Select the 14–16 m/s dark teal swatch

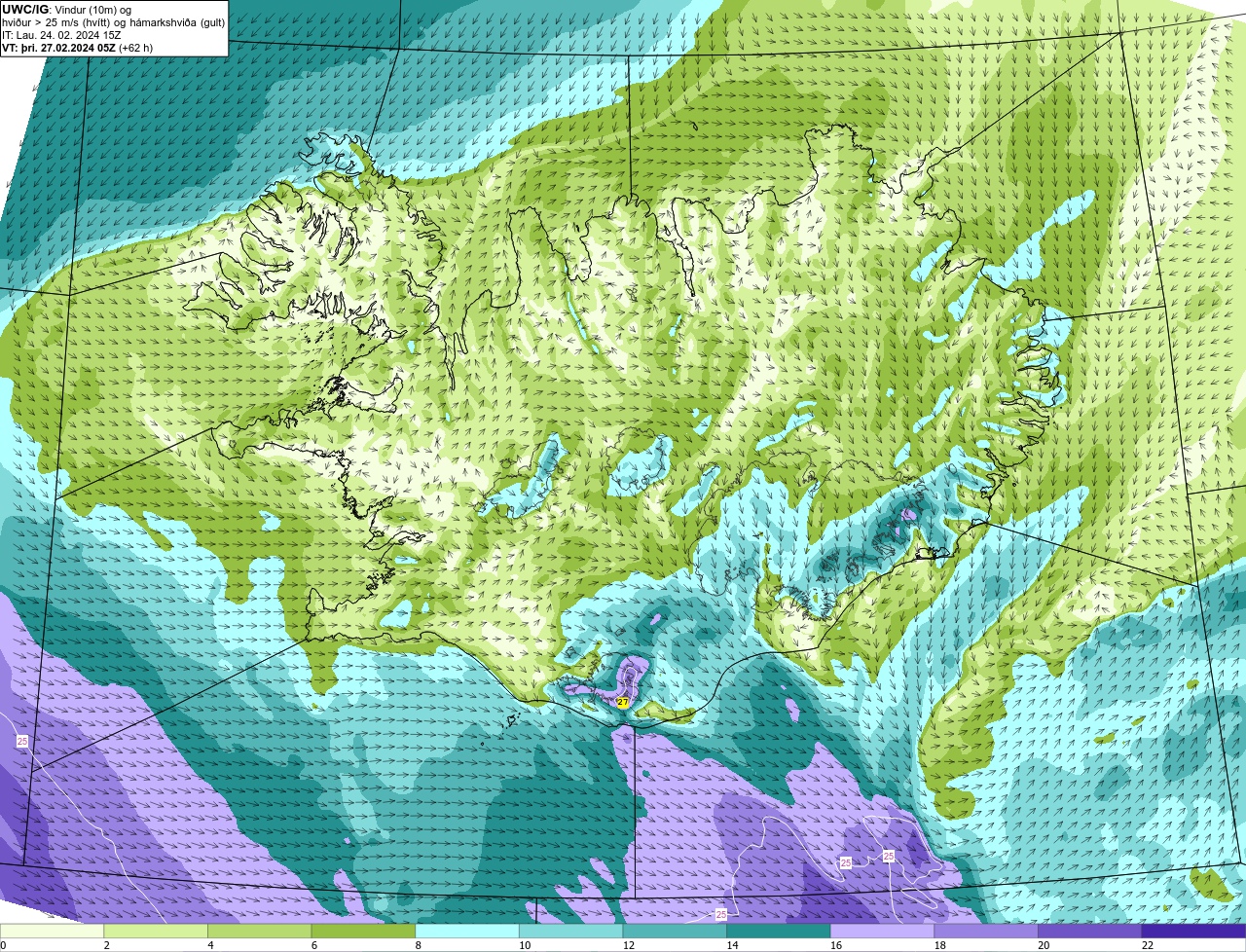click(x=779, y=931)
